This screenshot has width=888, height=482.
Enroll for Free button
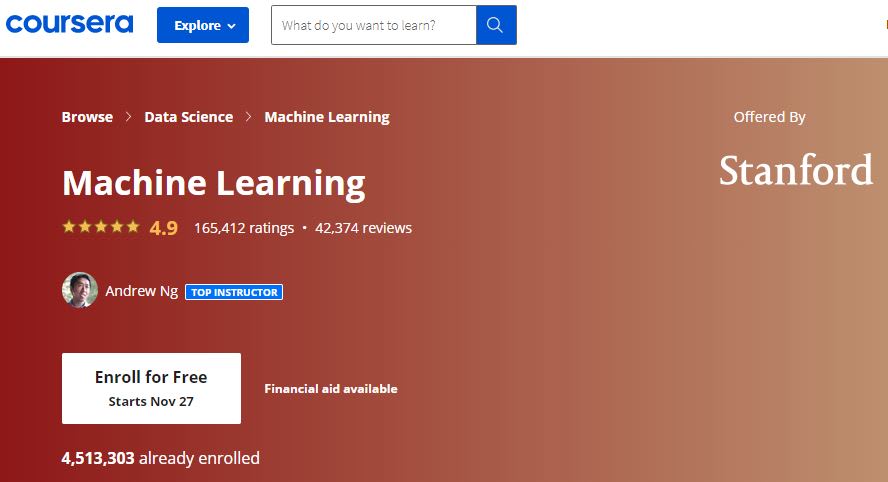(x=151, y=389)
